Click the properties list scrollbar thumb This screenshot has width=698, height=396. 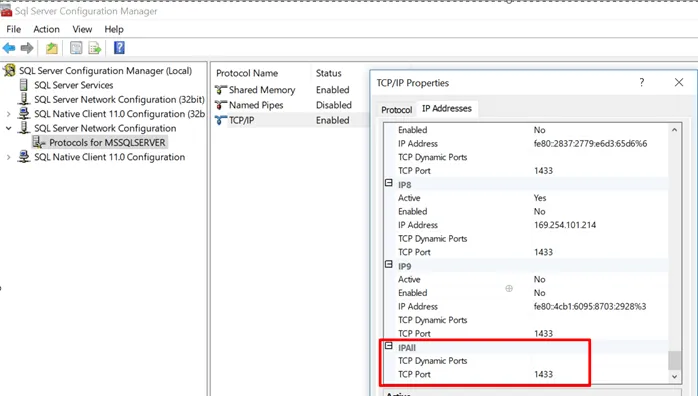click(x=674, y=360)
